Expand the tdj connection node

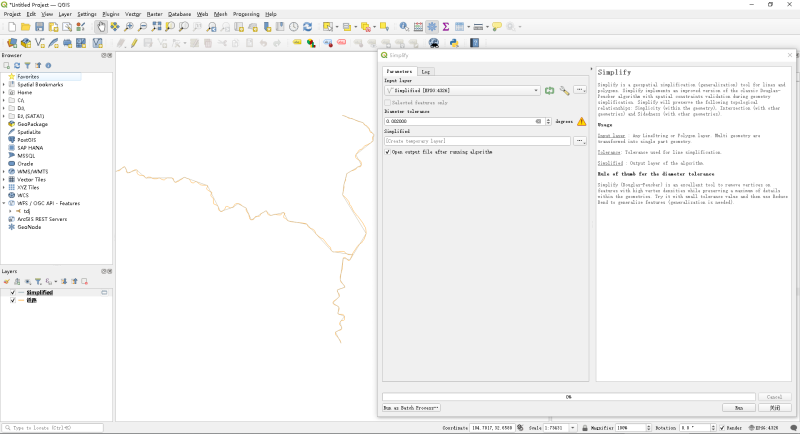click(x=10, y=211)
